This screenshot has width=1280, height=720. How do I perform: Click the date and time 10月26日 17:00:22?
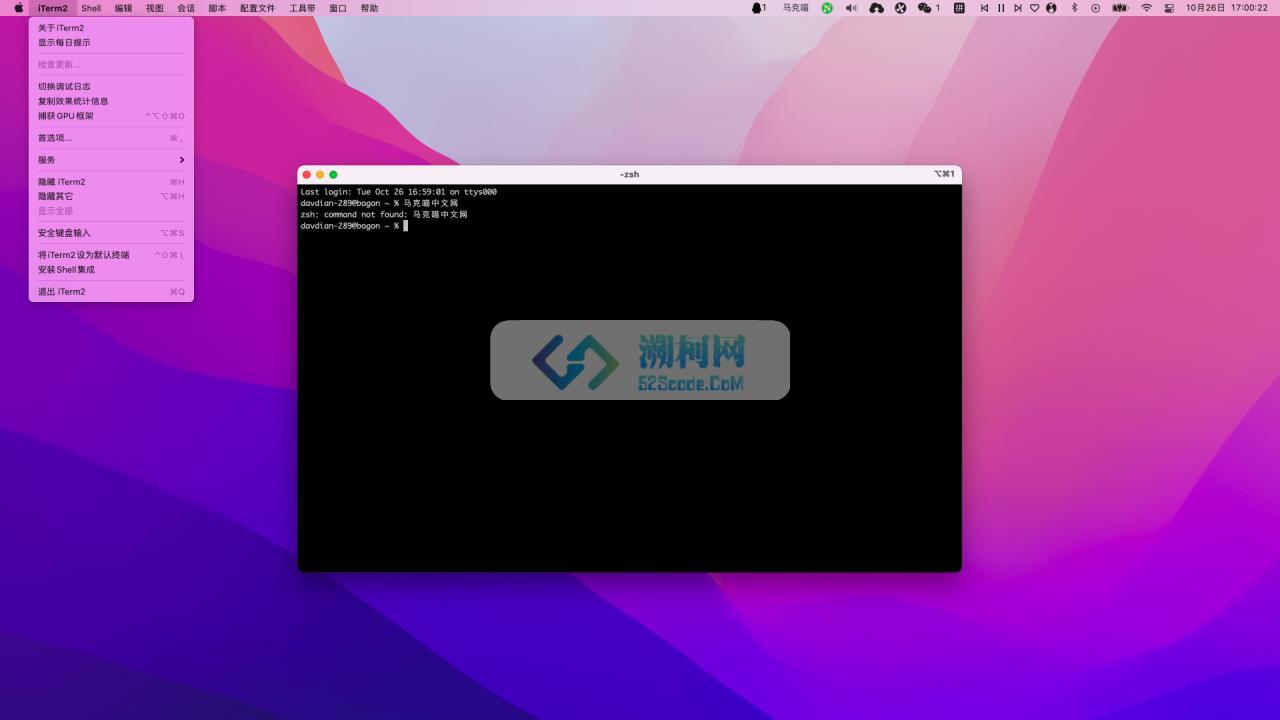(1226, 8)
